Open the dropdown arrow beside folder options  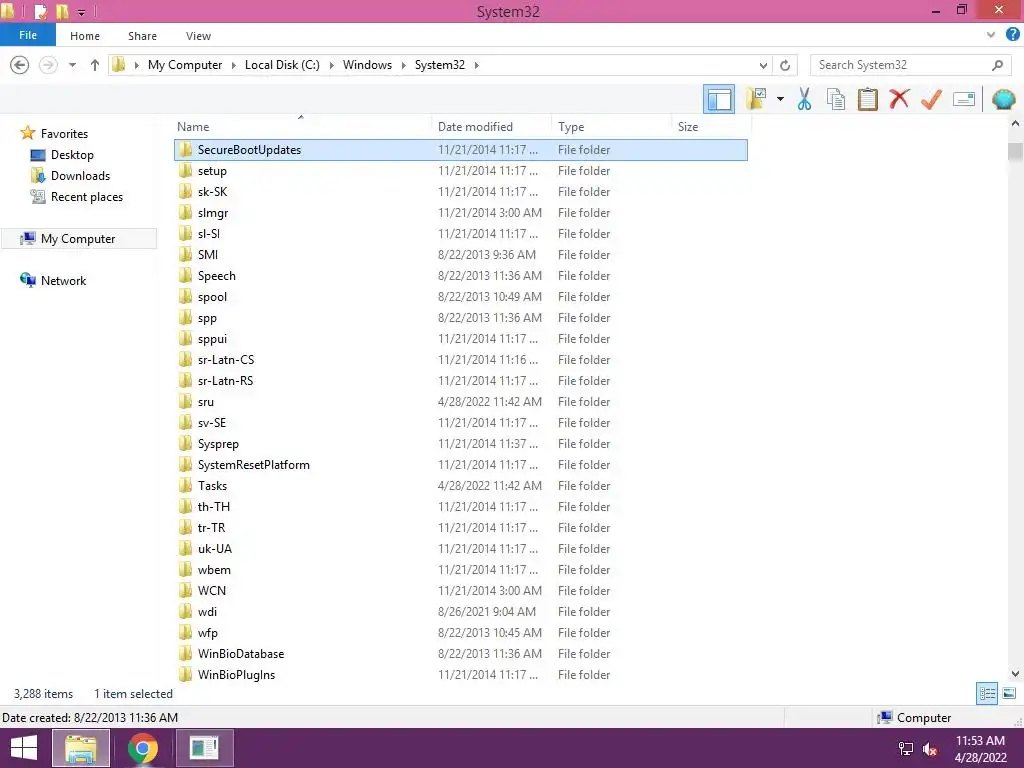coord(780,99)
